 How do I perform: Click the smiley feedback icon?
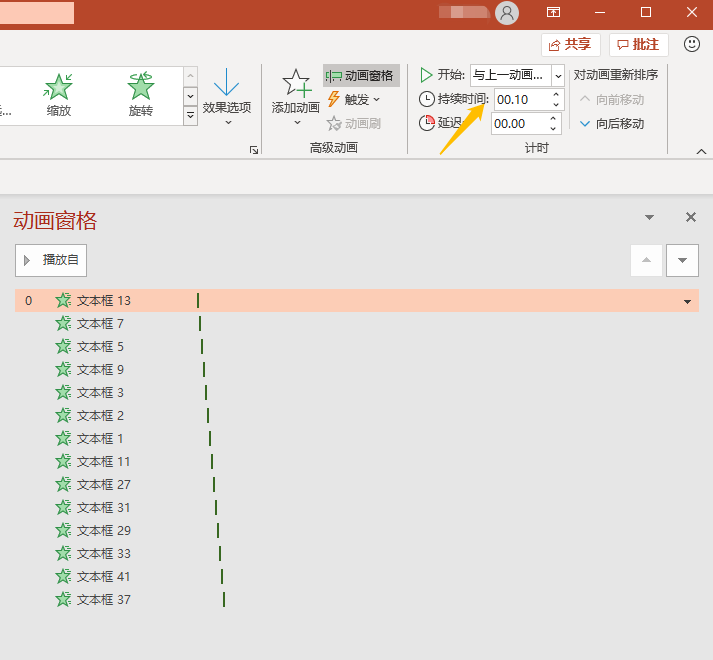tap(692, 44)
